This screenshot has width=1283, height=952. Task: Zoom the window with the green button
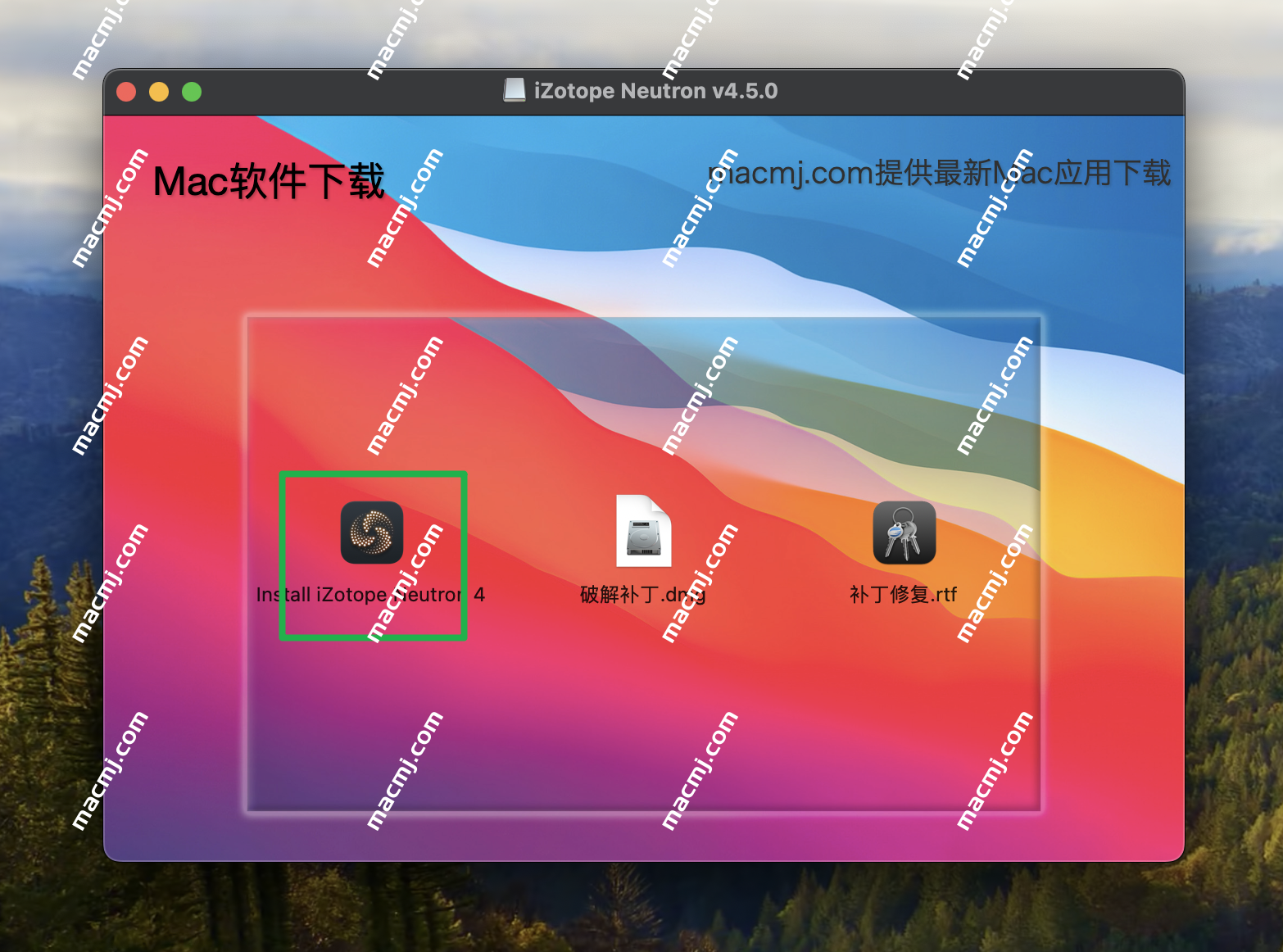coord(192,92)
